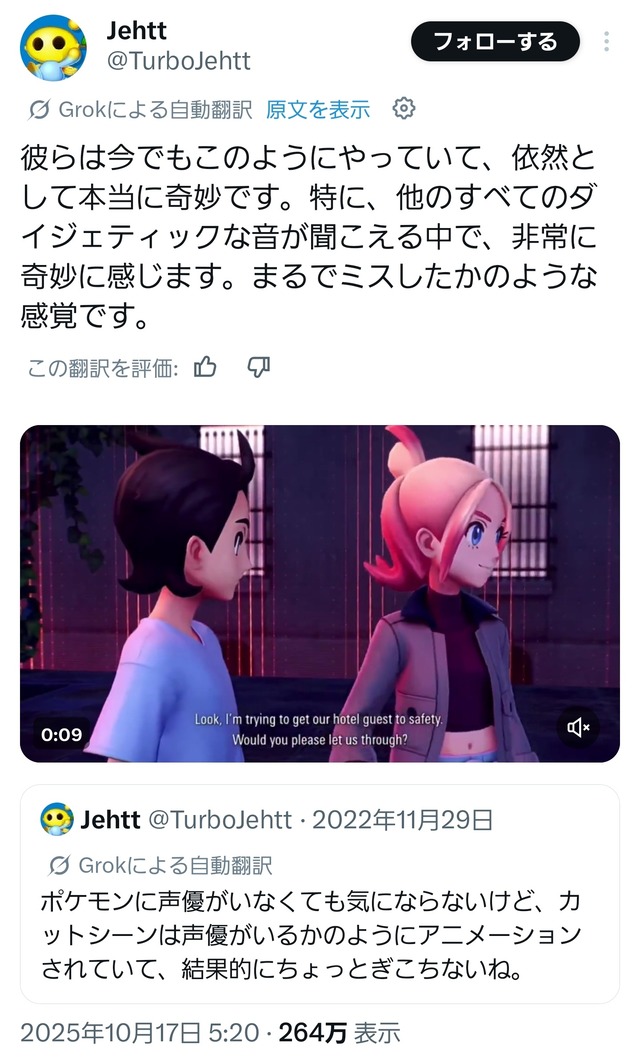
Task: Tap the フォローする follow button
Action: [495, 42]
